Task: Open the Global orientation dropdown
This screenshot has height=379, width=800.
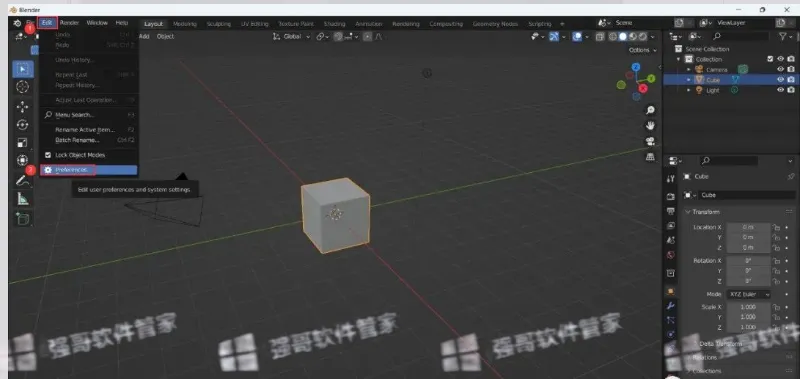Action: coord(292,37)
